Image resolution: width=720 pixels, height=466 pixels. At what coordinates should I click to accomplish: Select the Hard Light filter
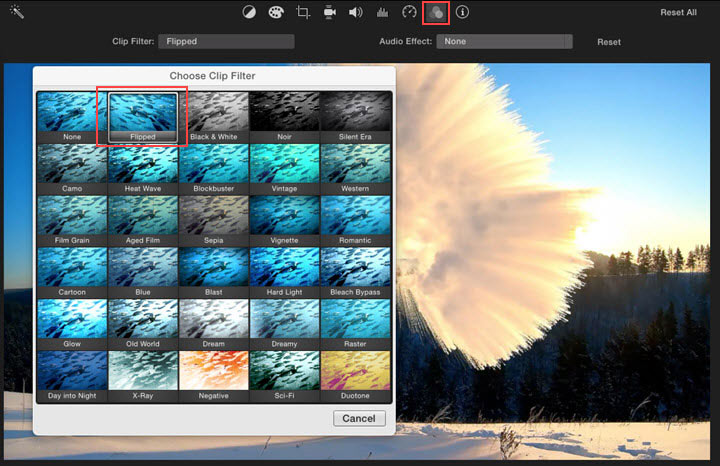pos(284,273)
